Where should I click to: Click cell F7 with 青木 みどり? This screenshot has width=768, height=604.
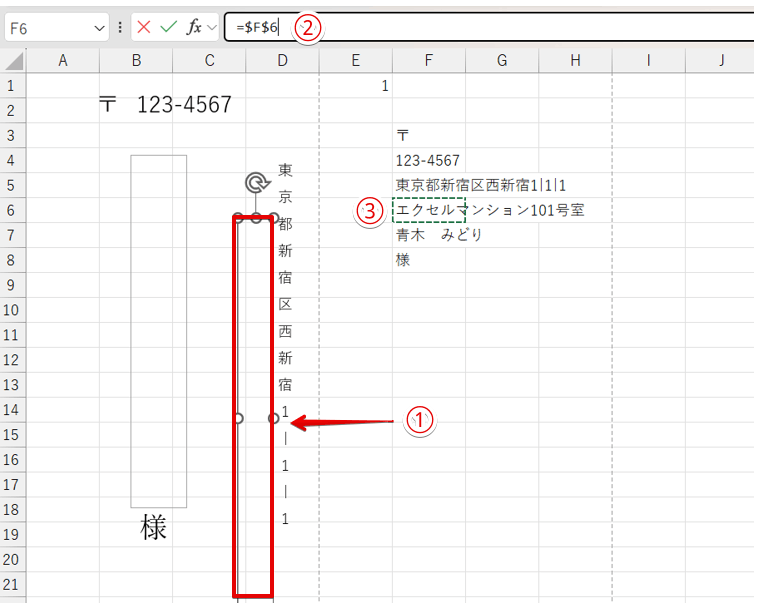(x=429, y=235)
